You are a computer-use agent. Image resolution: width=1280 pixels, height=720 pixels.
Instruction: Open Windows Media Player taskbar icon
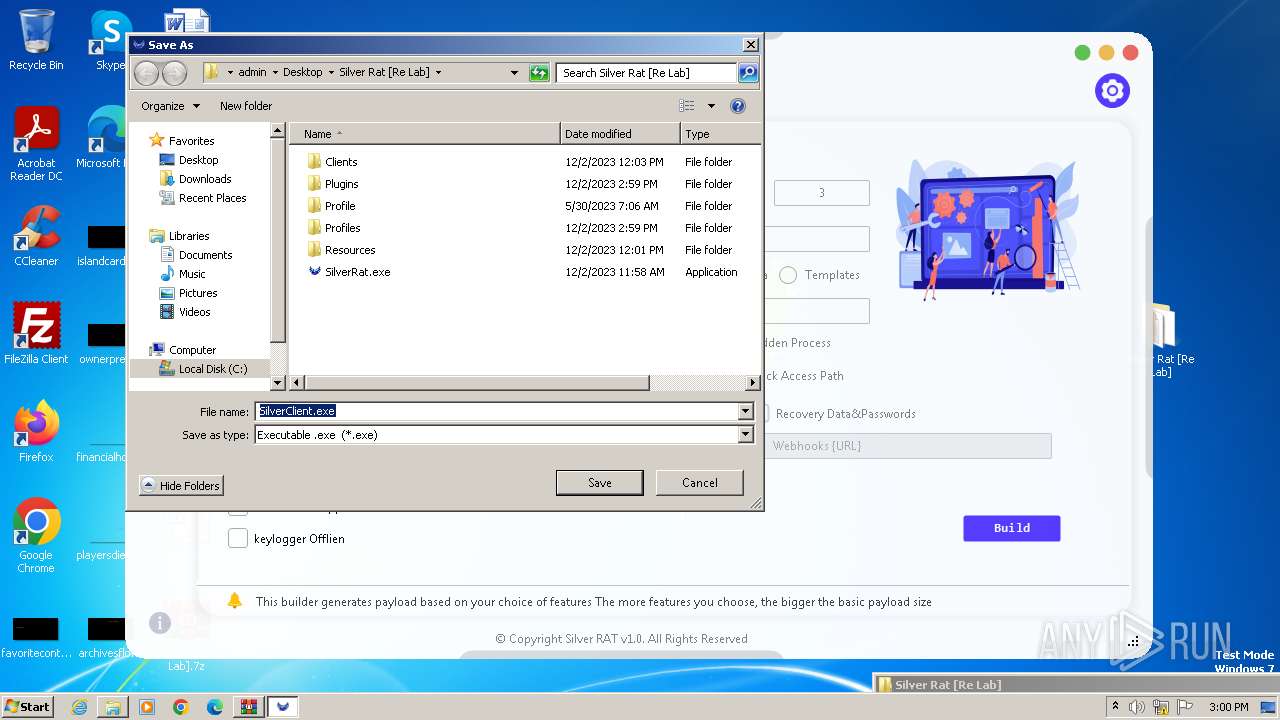[x=147, y=707]
